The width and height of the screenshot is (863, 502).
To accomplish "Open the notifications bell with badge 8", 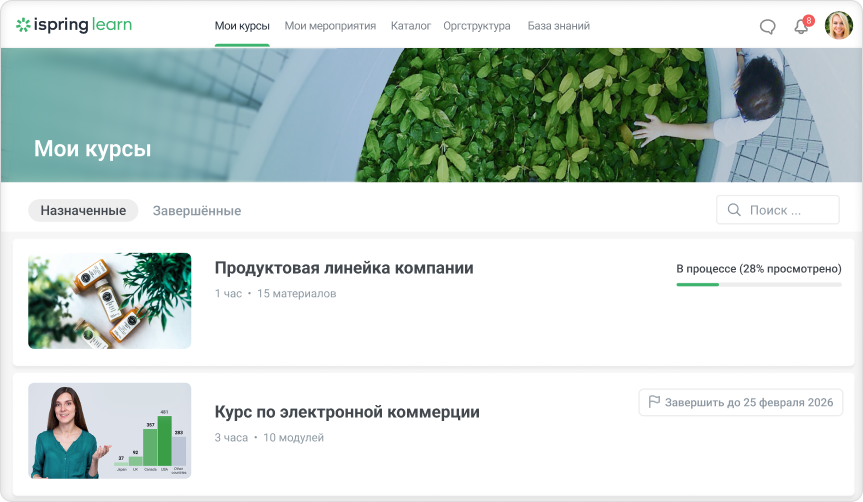I will pos(802,26).
